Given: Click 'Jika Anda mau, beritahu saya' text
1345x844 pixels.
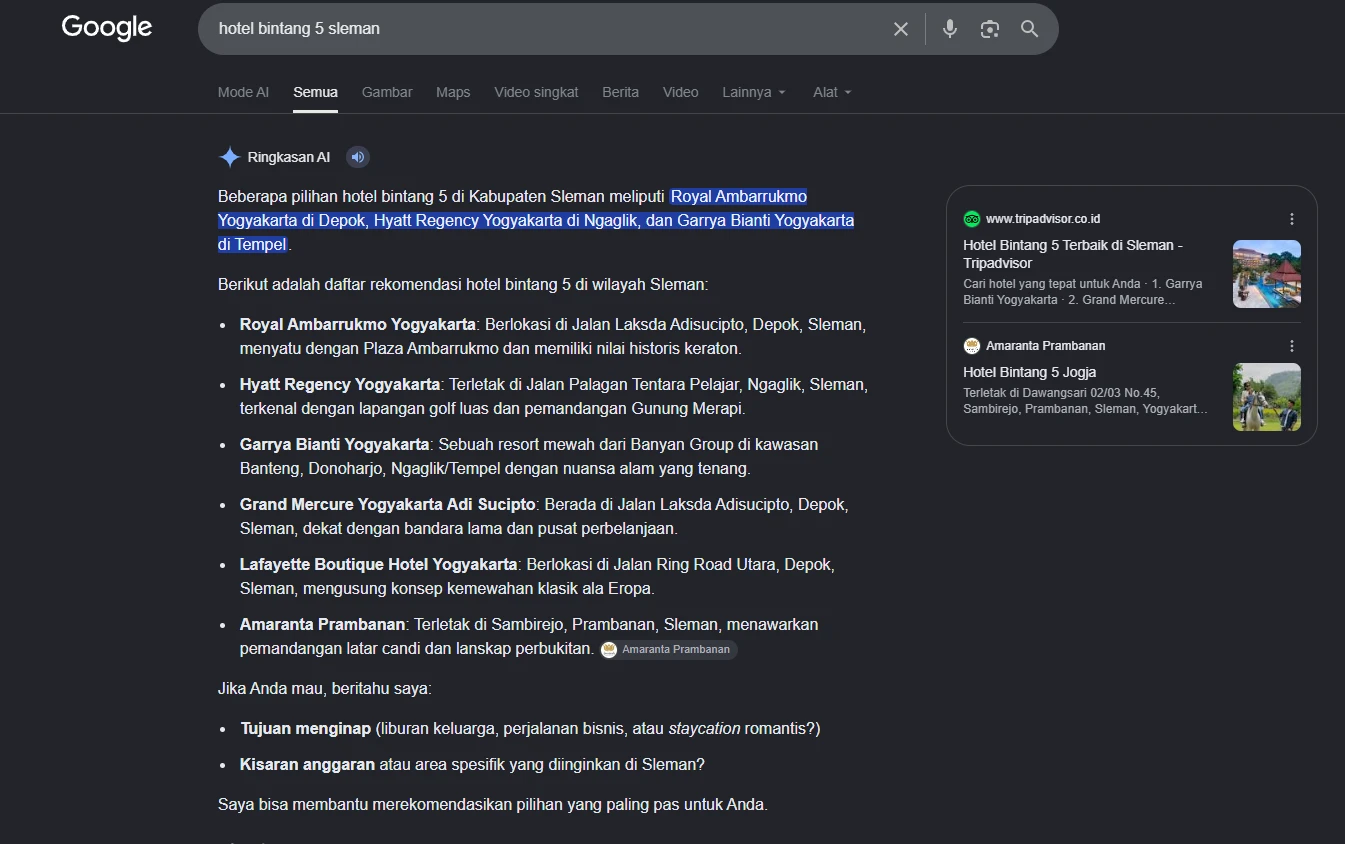Looking at the screenshot, I should point(325,689).
